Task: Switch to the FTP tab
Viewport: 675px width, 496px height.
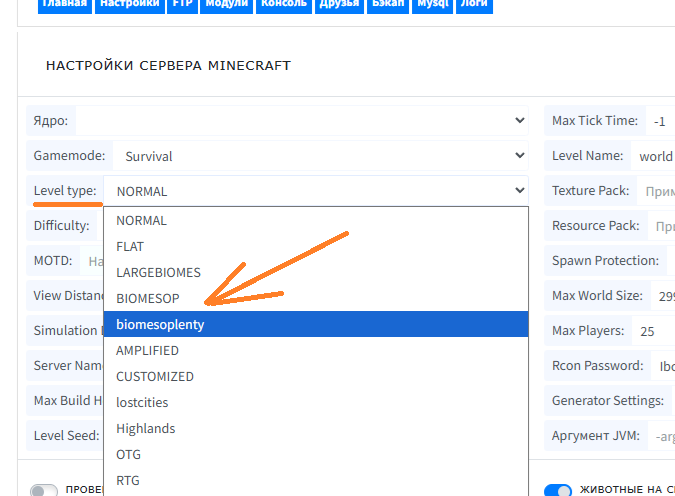Action: tap(182, 5)
